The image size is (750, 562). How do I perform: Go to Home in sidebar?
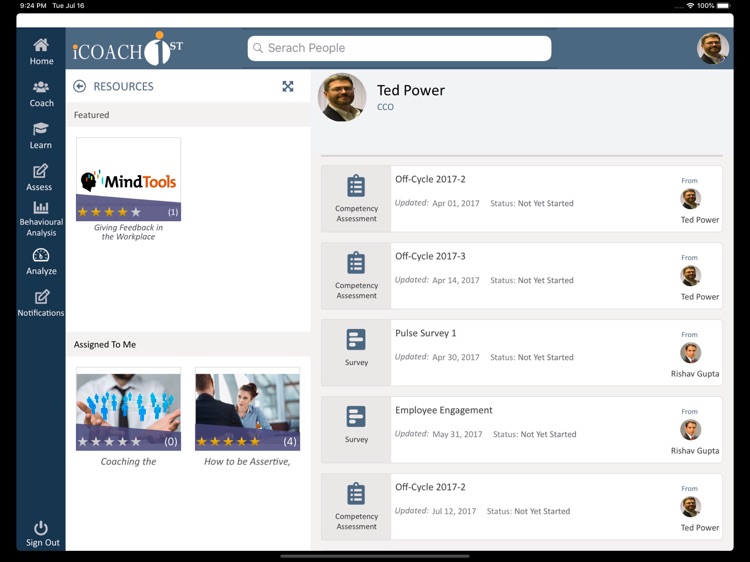click(41, 52)
